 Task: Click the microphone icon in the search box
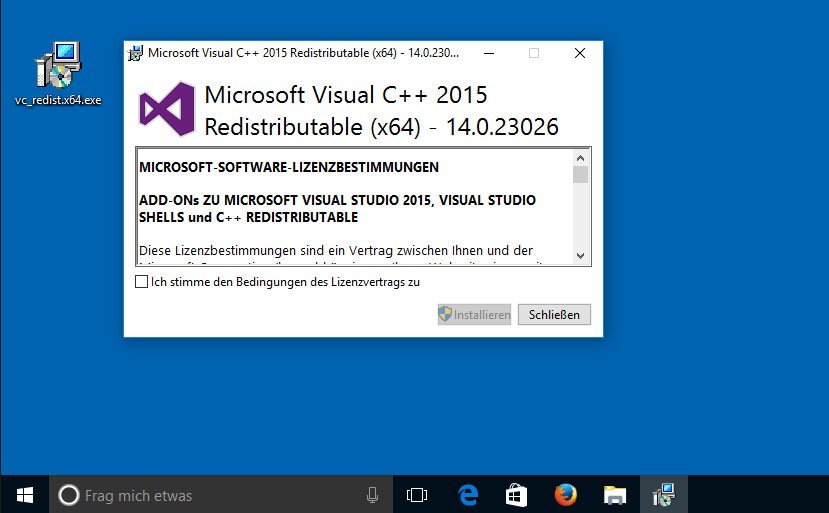[372, 495]
